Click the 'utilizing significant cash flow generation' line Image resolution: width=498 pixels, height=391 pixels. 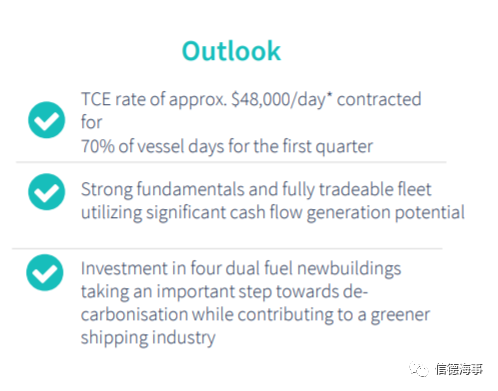coord(273,213)
